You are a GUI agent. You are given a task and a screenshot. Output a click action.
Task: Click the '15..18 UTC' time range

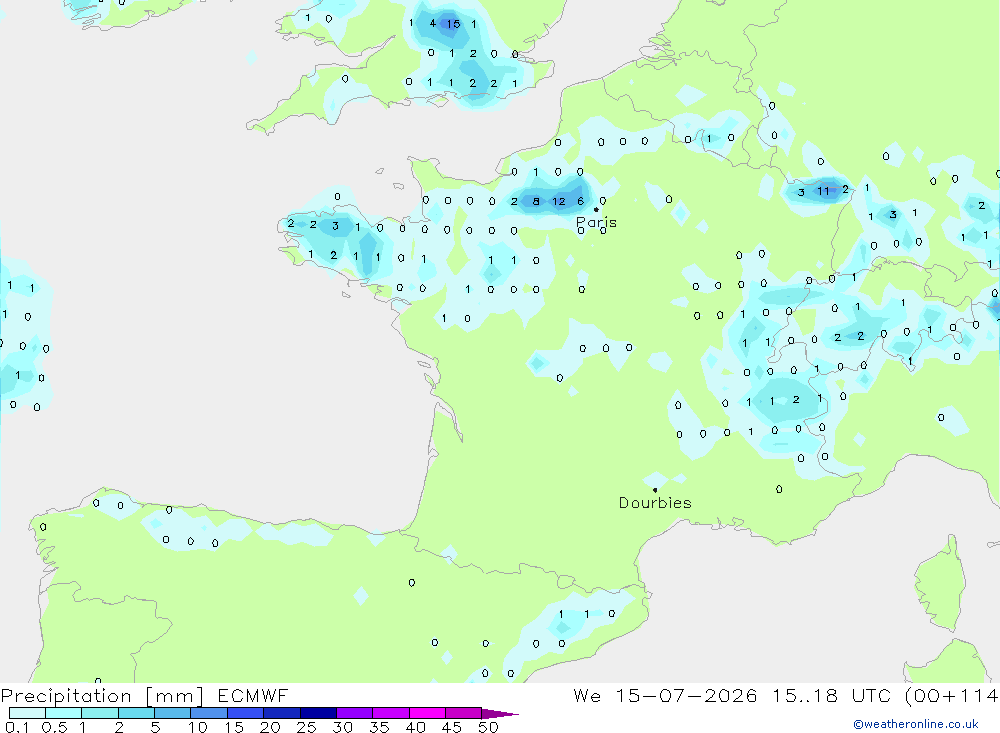pos(831,695)
